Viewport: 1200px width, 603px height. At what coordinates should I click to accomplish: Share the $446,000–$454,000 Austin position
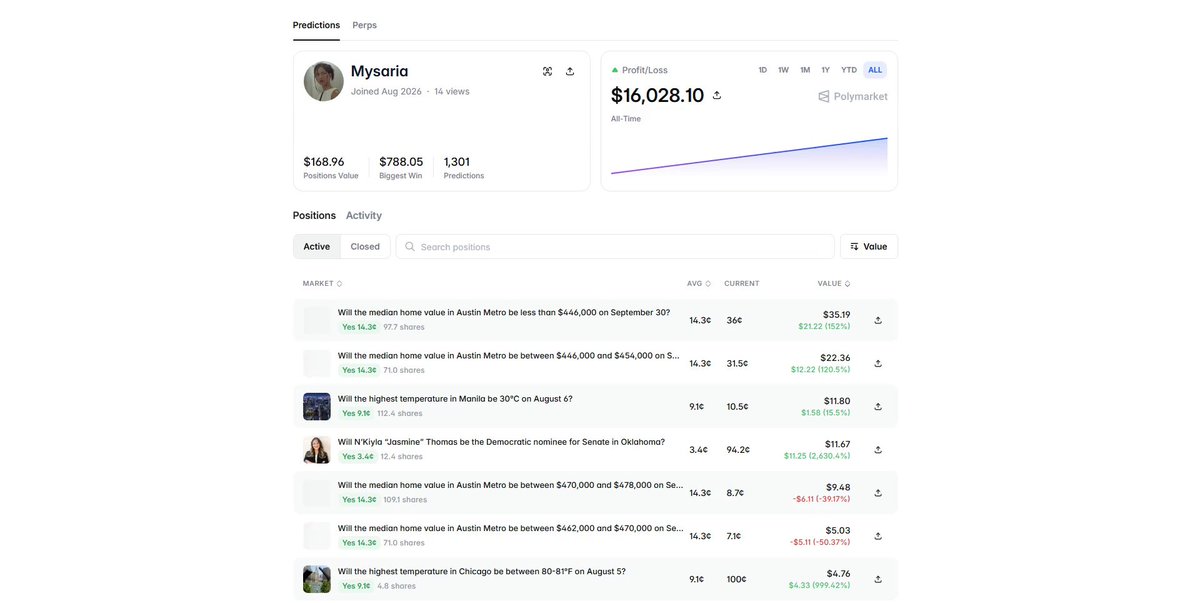point(878,363)
